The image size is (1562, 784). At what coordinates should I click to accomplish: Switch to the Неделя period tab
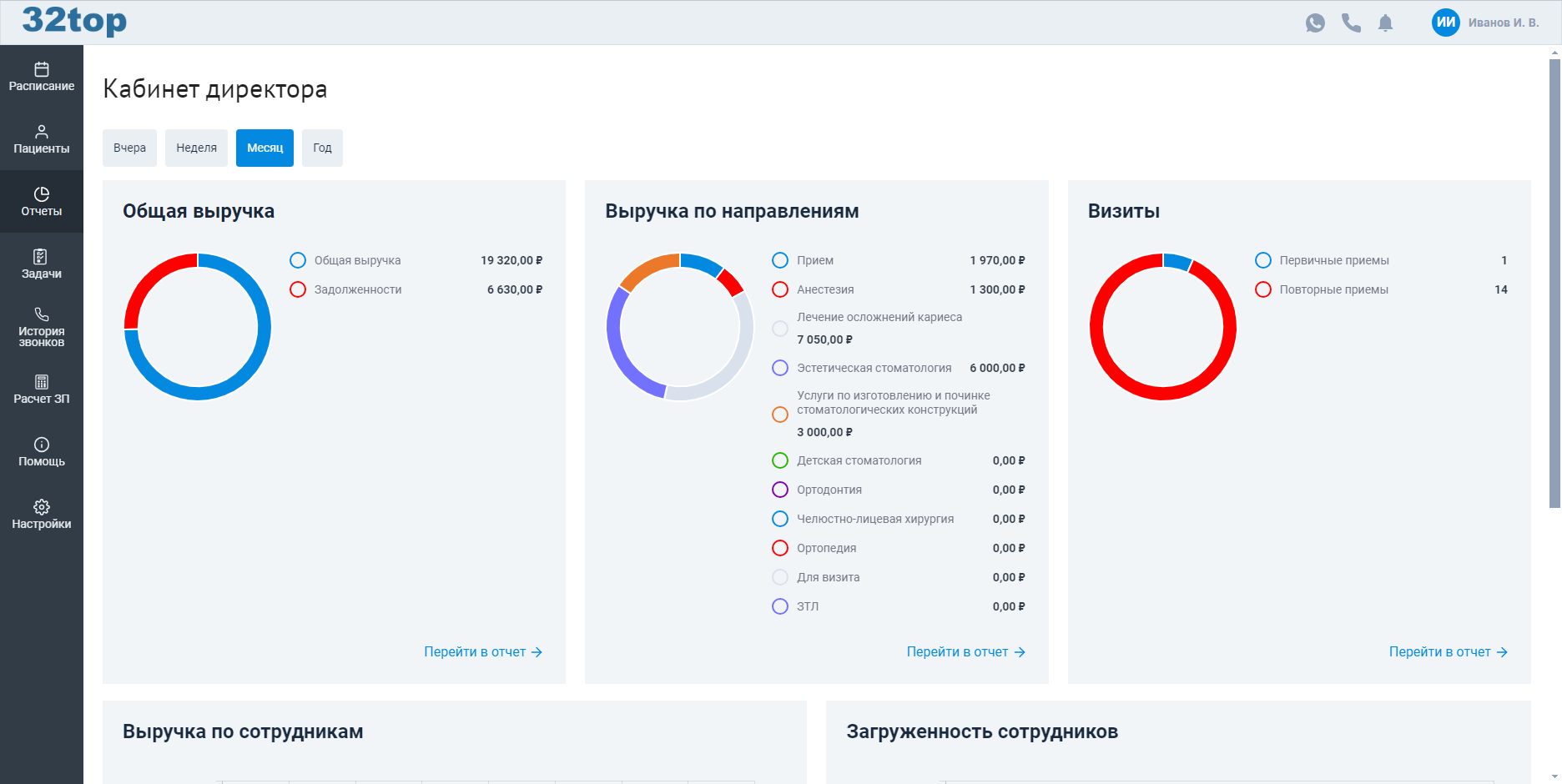tap(196, 148)
